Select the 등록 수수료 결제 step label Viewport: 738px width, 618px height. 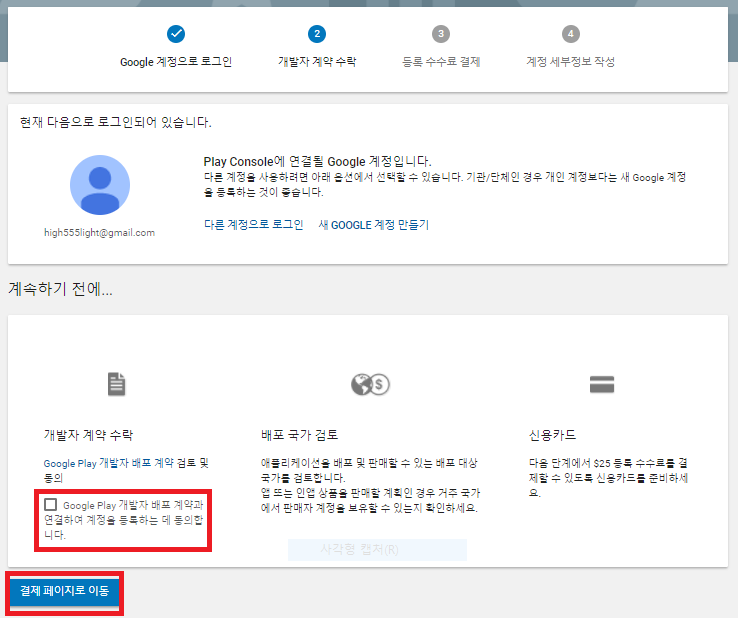pyautogui.click(x=441, y=61)
